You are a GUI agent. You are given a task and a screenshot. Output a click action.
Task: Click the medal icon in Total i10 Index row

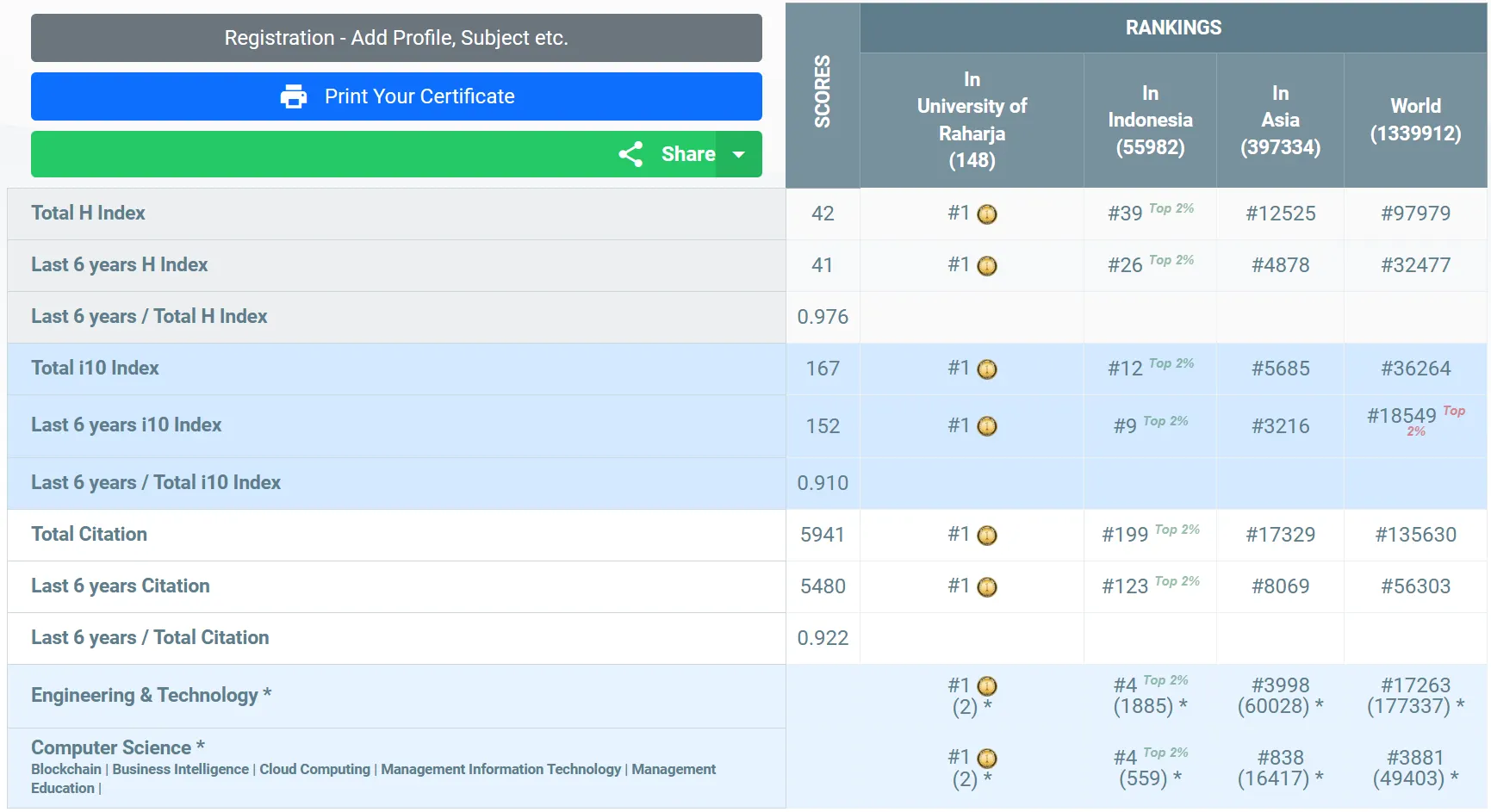click(987, 369)
